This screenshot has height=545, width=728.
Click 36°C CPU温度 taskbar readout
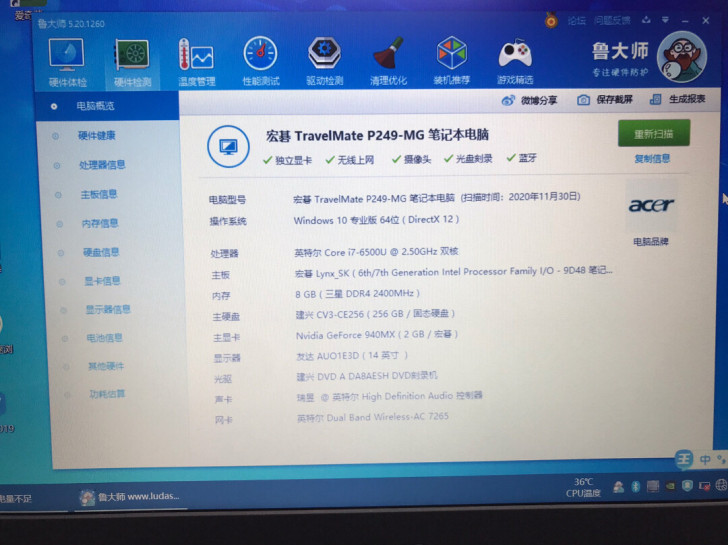pyautogui.click(x=583, y=487)
